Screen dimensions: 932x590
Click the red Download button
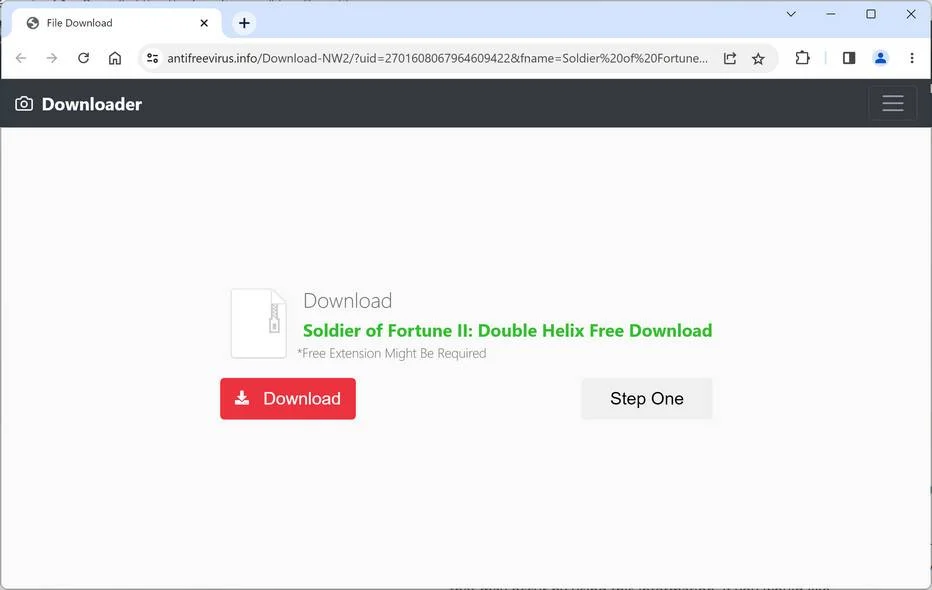pos(288,399)
